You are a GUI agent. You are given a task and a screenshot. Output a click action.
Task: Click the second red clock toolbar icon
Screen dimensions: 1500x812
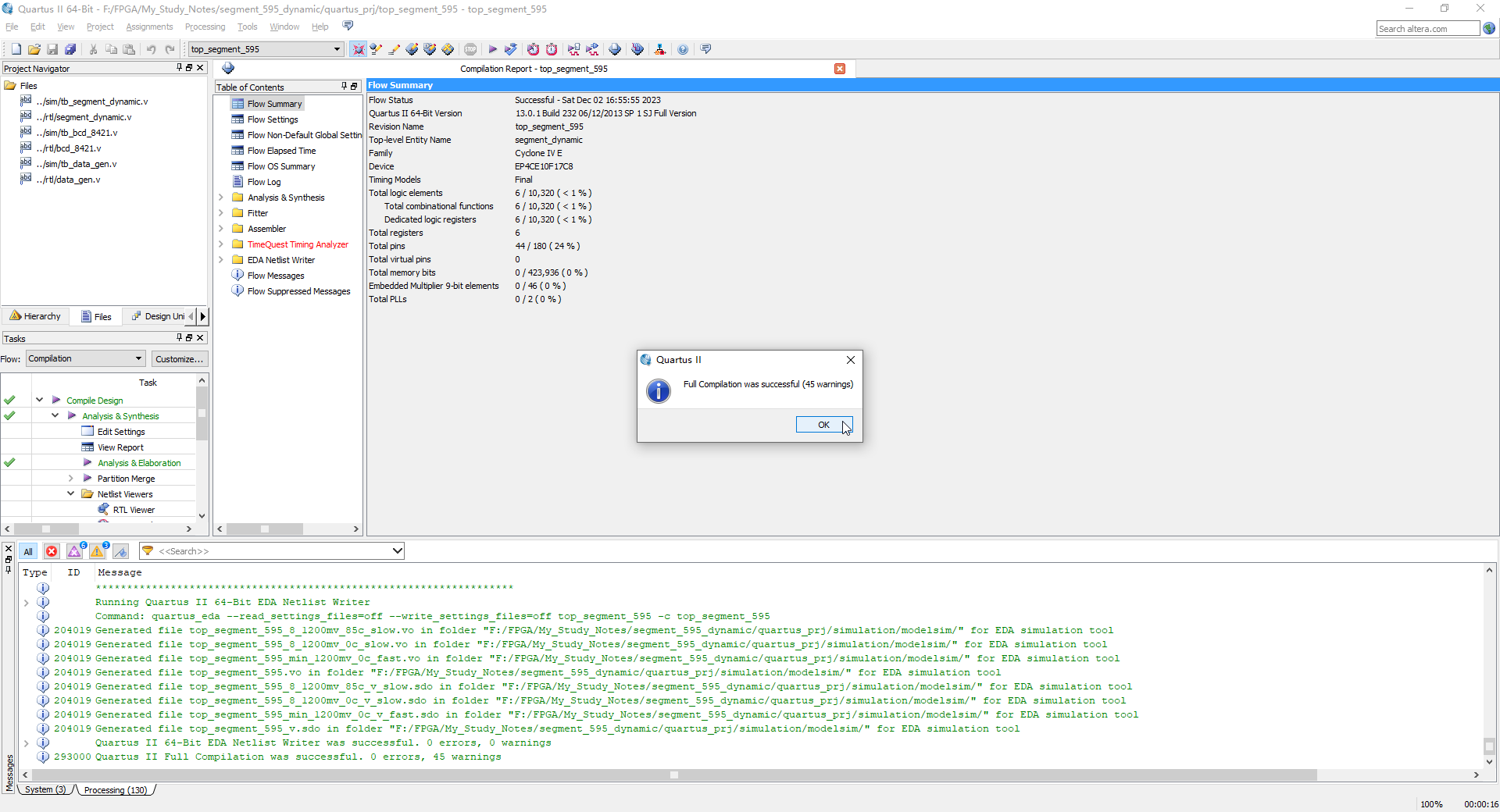(x=552, y=49)
